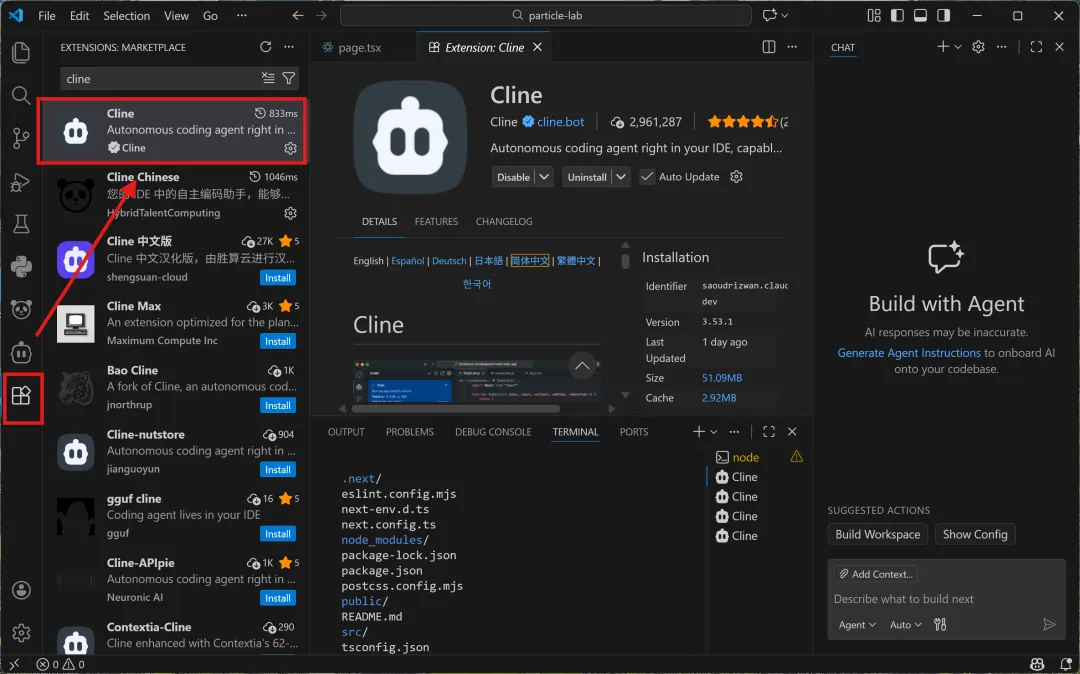Image resolution: width=1080 pixels, height=674 pixels.
Task: Click the Disable button
Action: pos(514,177)
